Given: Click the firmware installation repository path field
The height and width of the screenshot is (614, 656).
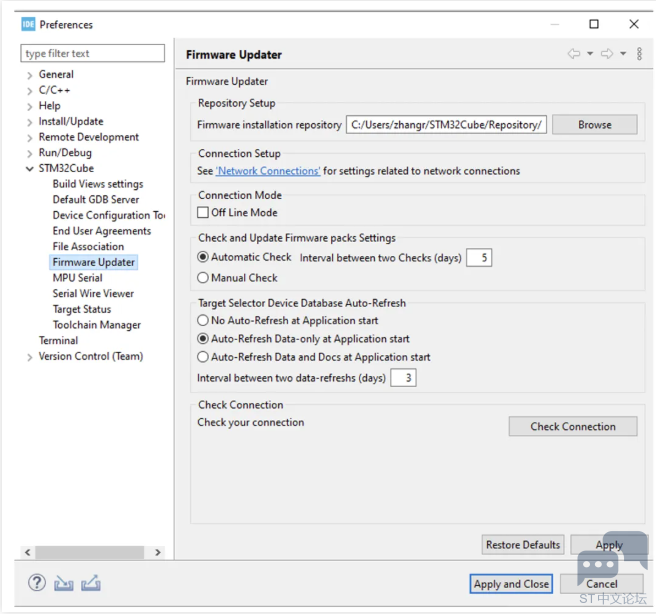Looking at the screenshot, I should click(x=446, y=125).
